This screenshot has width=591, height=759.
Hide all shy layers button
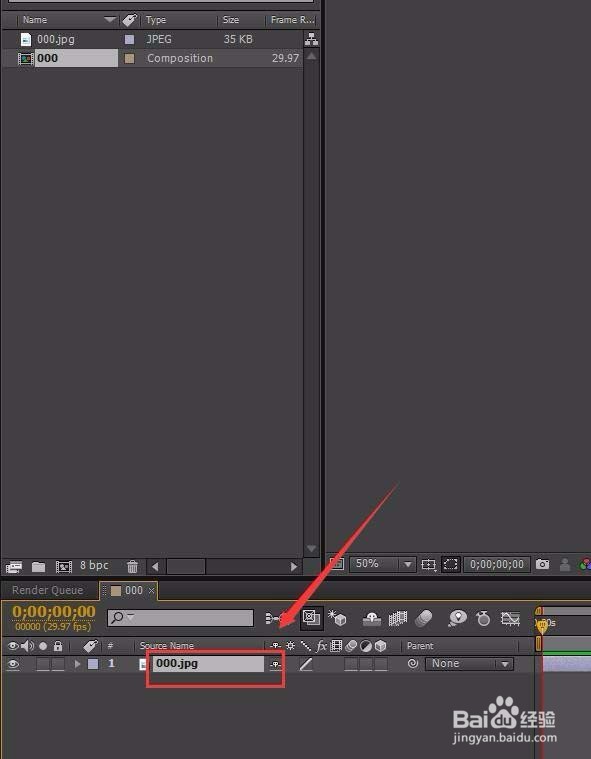[x=372, y=619]
